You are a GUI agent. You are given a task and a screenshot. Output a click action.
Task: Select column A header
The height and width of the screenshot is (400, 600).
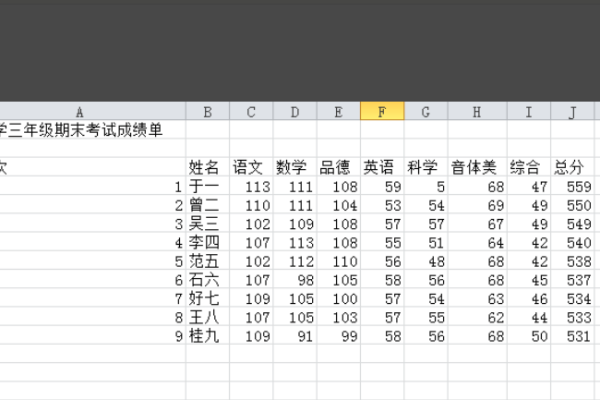tap(79, 112)
